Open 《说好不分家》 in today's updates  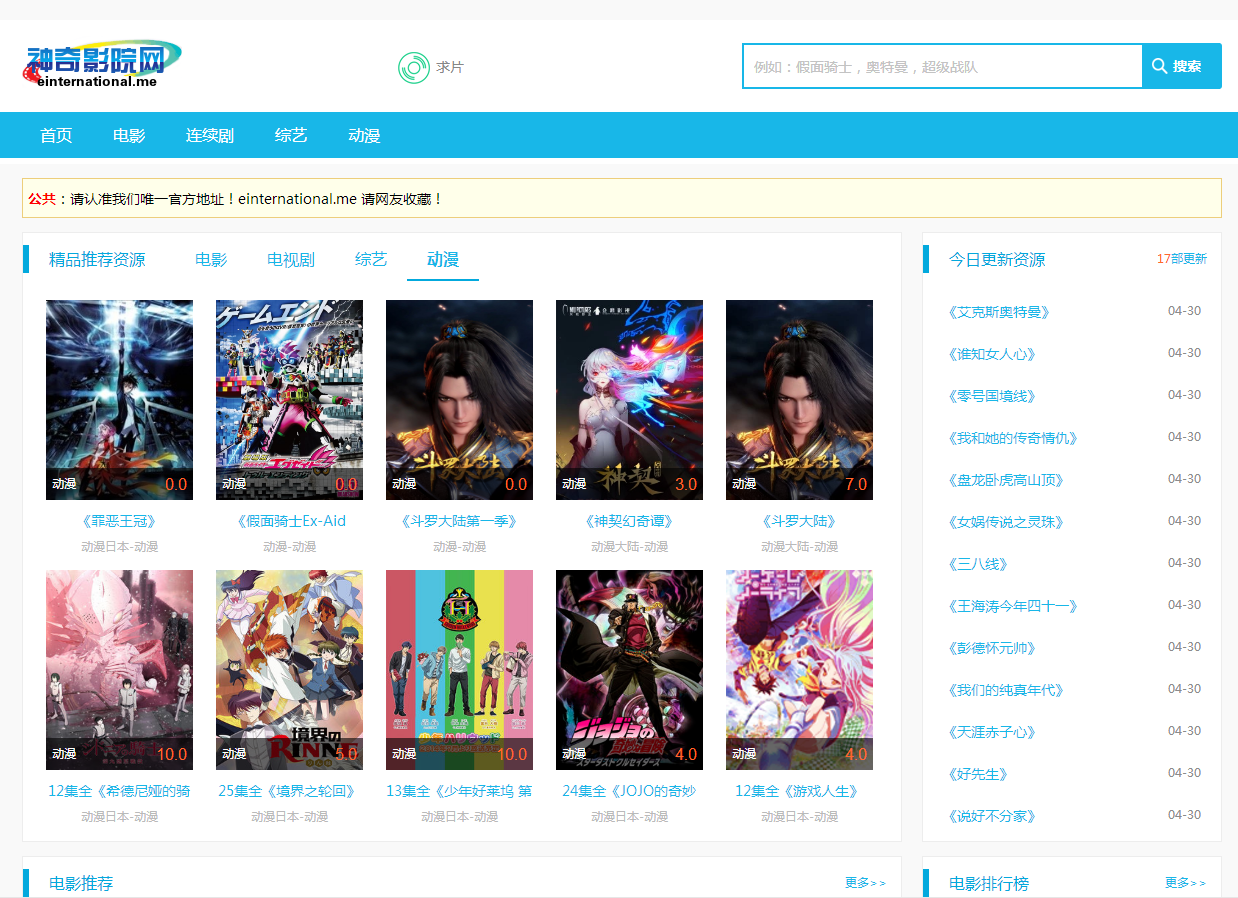pyautogui.click(x=992, y=816)
